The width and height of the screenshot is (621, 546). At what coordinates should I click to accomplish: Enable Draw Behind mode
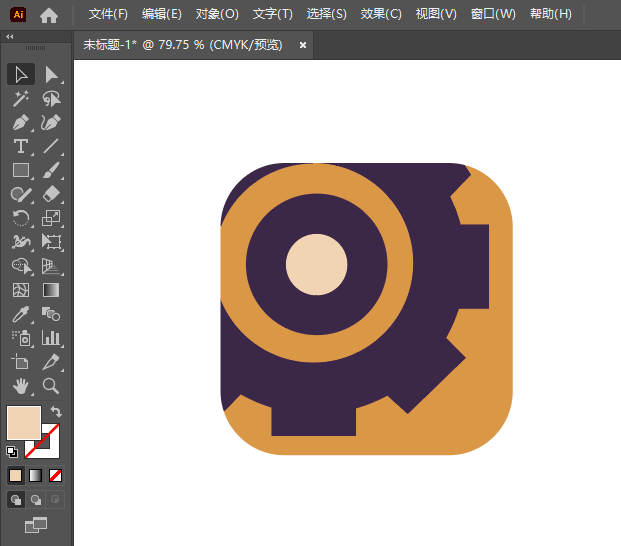[x=36, y=500]
